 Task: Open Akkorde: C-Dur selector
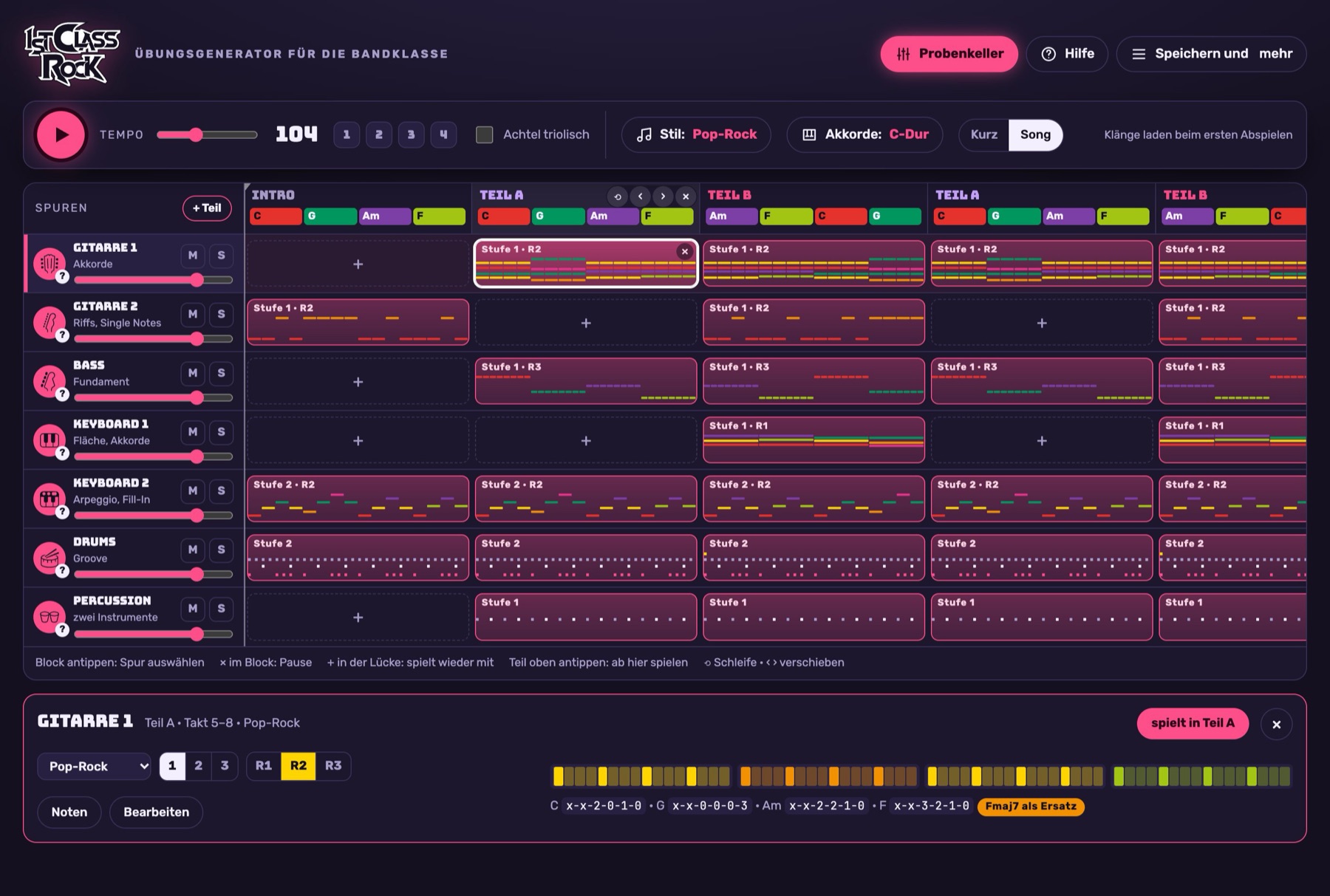tap(864, 134)
